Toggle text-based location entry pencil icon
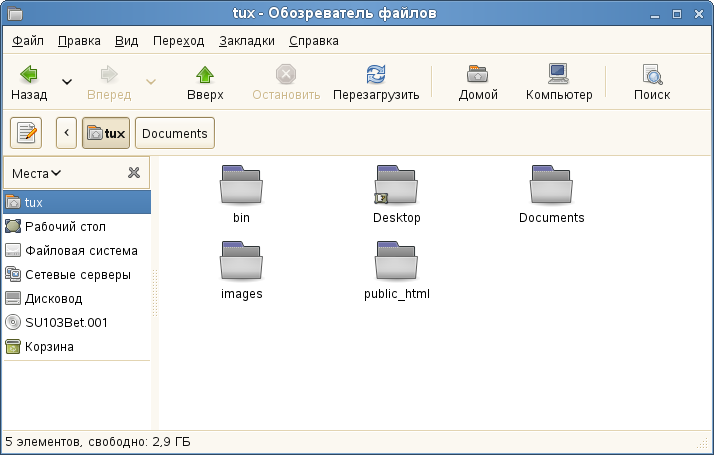The image size is (714, 455). pos(27,133)
